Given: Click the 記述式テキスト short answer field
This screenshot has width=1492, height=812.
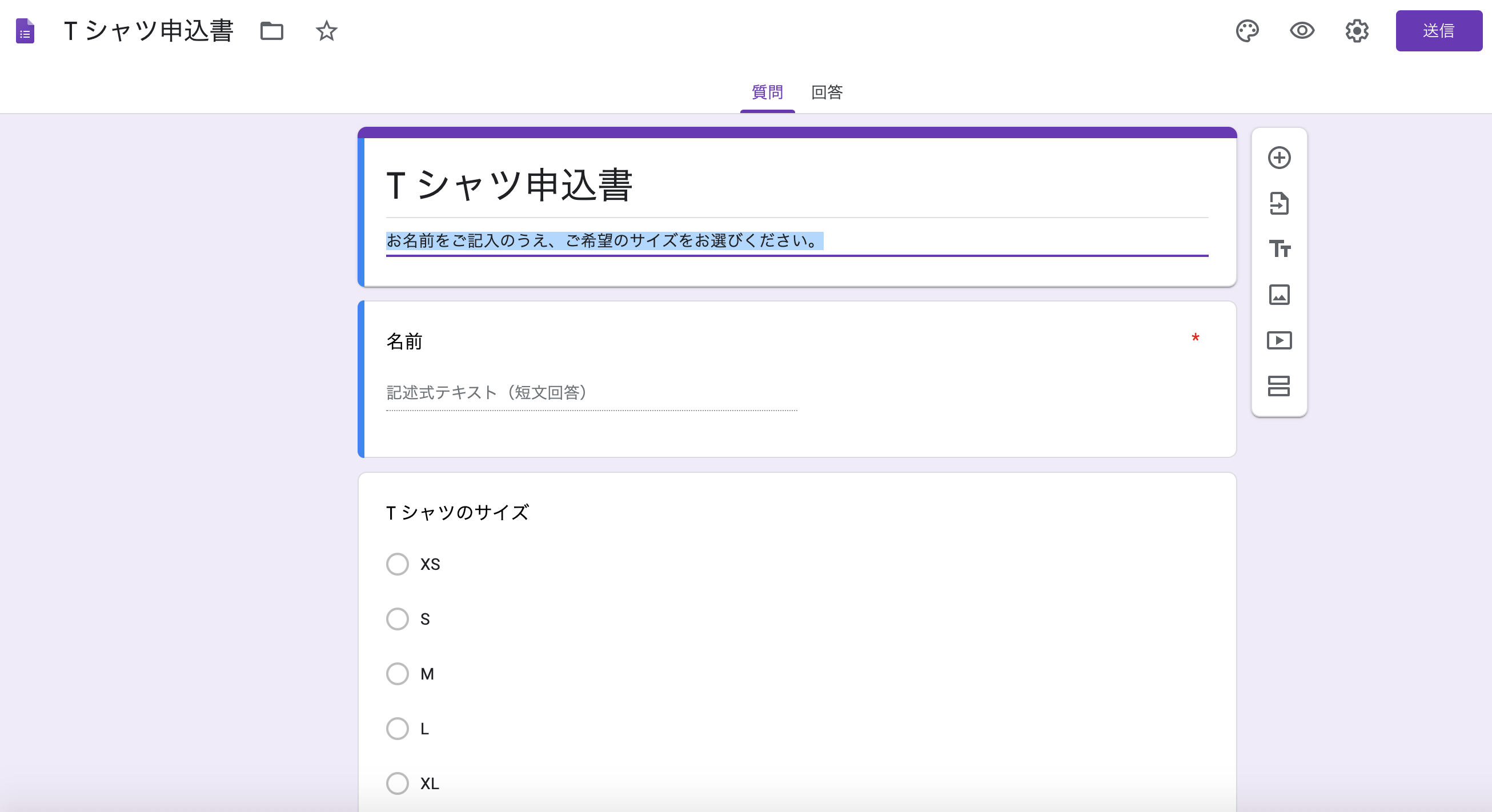Looking at the screenshot, I should tap(591, 393).
